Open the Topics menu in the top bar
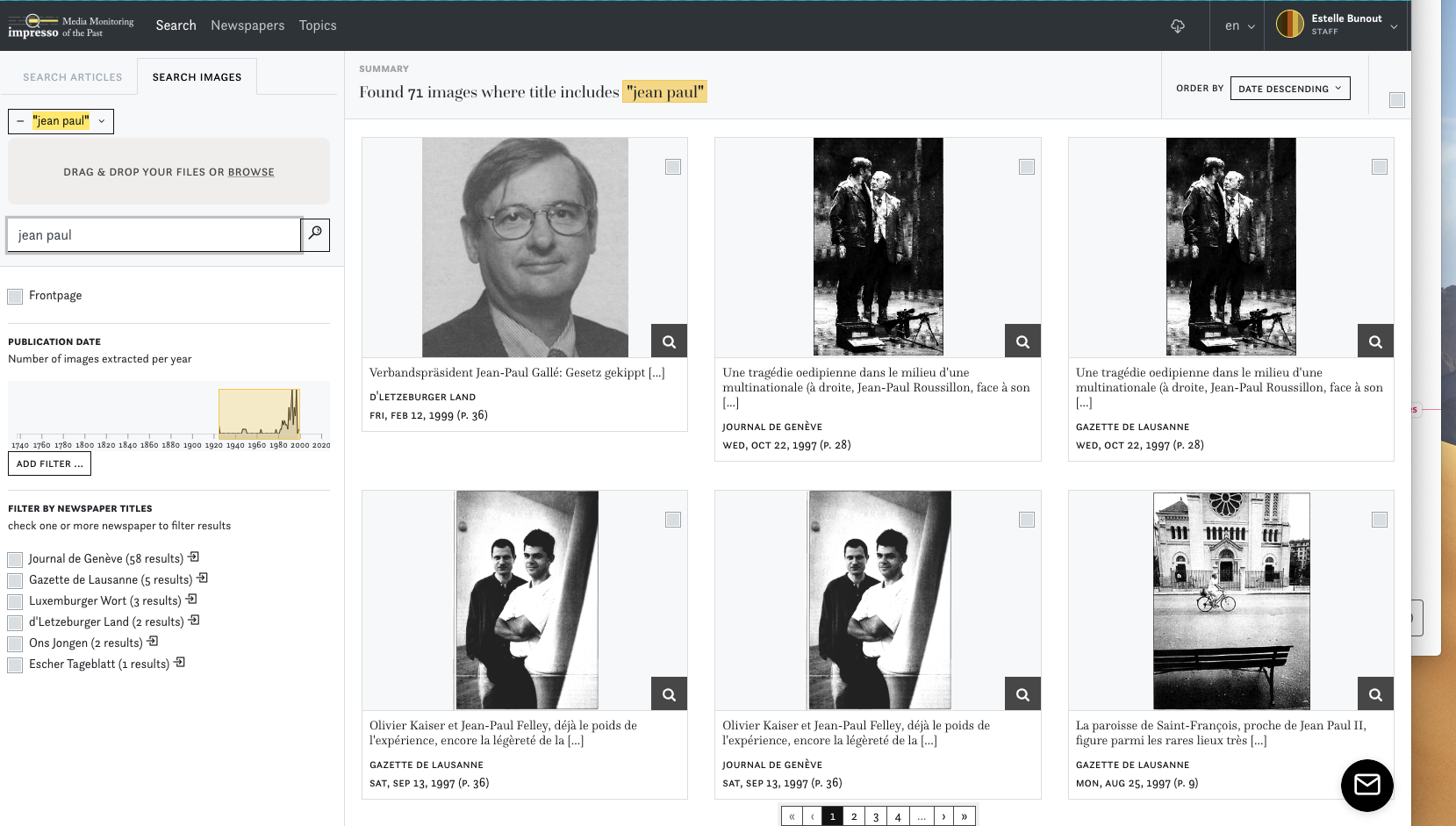The image size is (1456, 826). 317,25
